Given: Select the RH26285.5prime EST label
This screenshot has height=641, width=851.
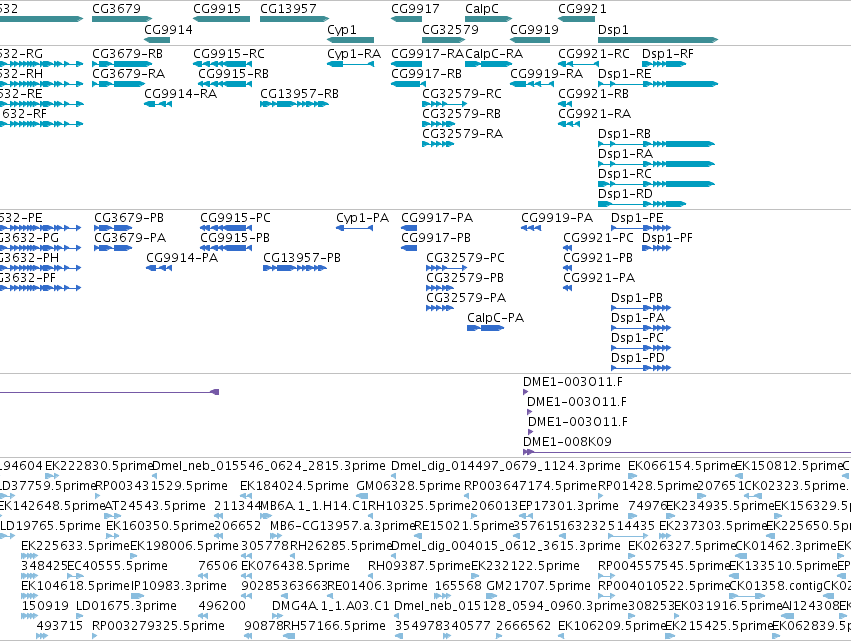Looking at the screenshot, I should (341, 546).
